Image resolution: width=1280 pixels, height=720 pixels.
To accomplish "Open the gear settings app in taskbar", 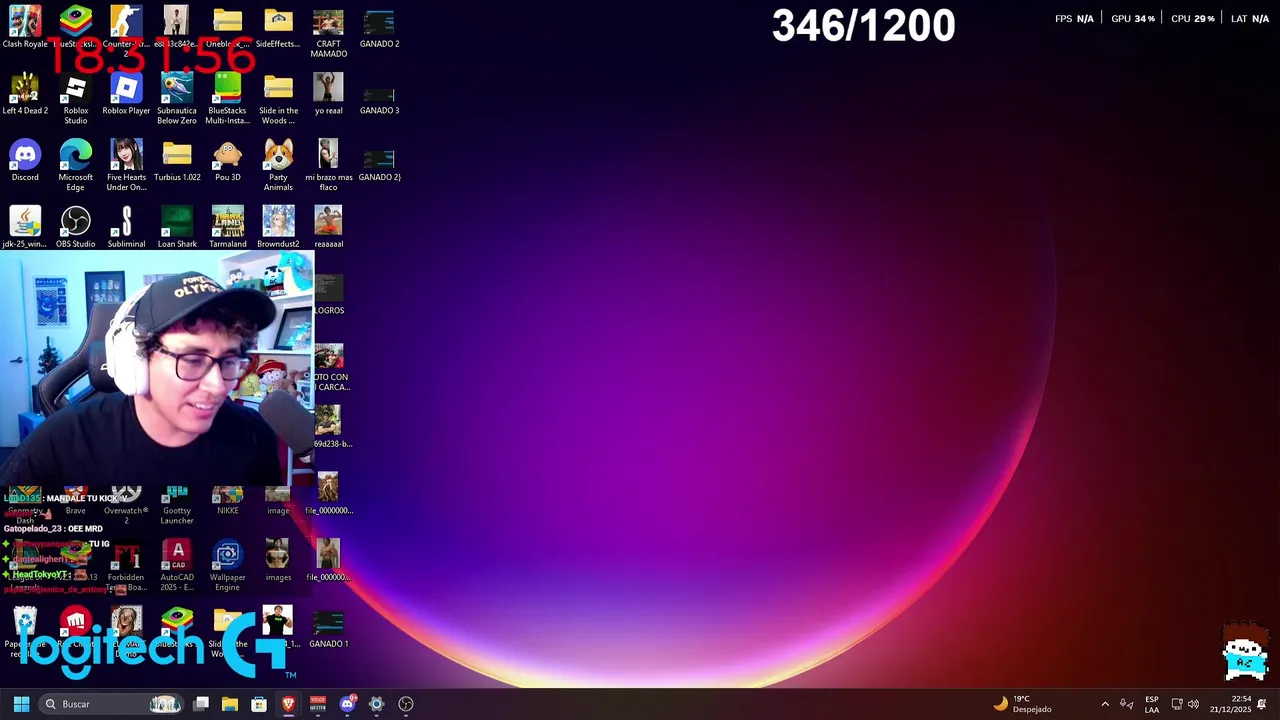I will point(376,704).
